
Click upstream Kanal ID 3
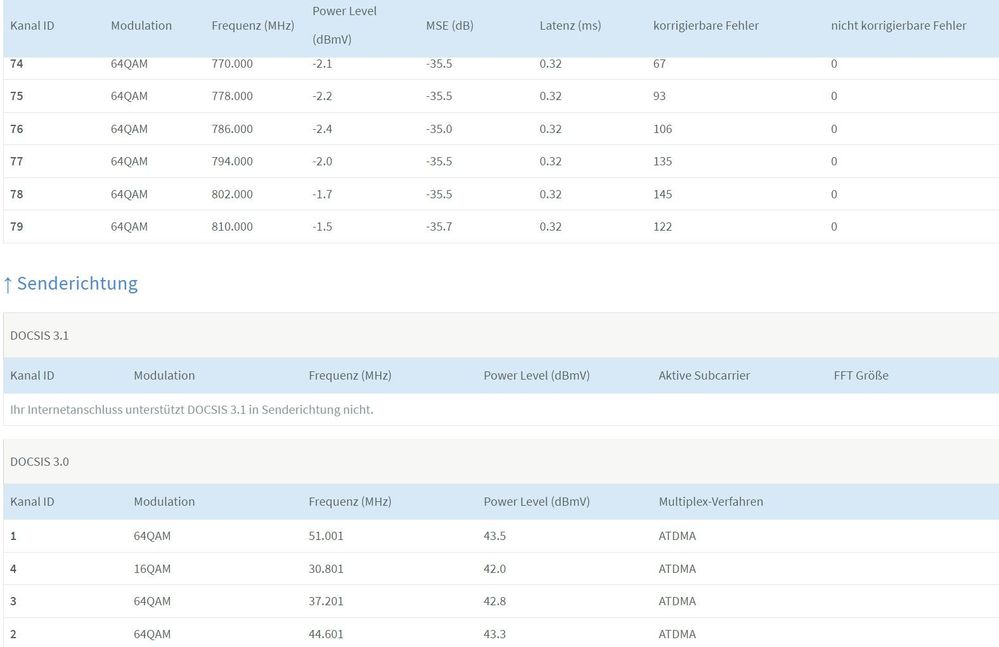pyautogui.click(x=13, y=601)
